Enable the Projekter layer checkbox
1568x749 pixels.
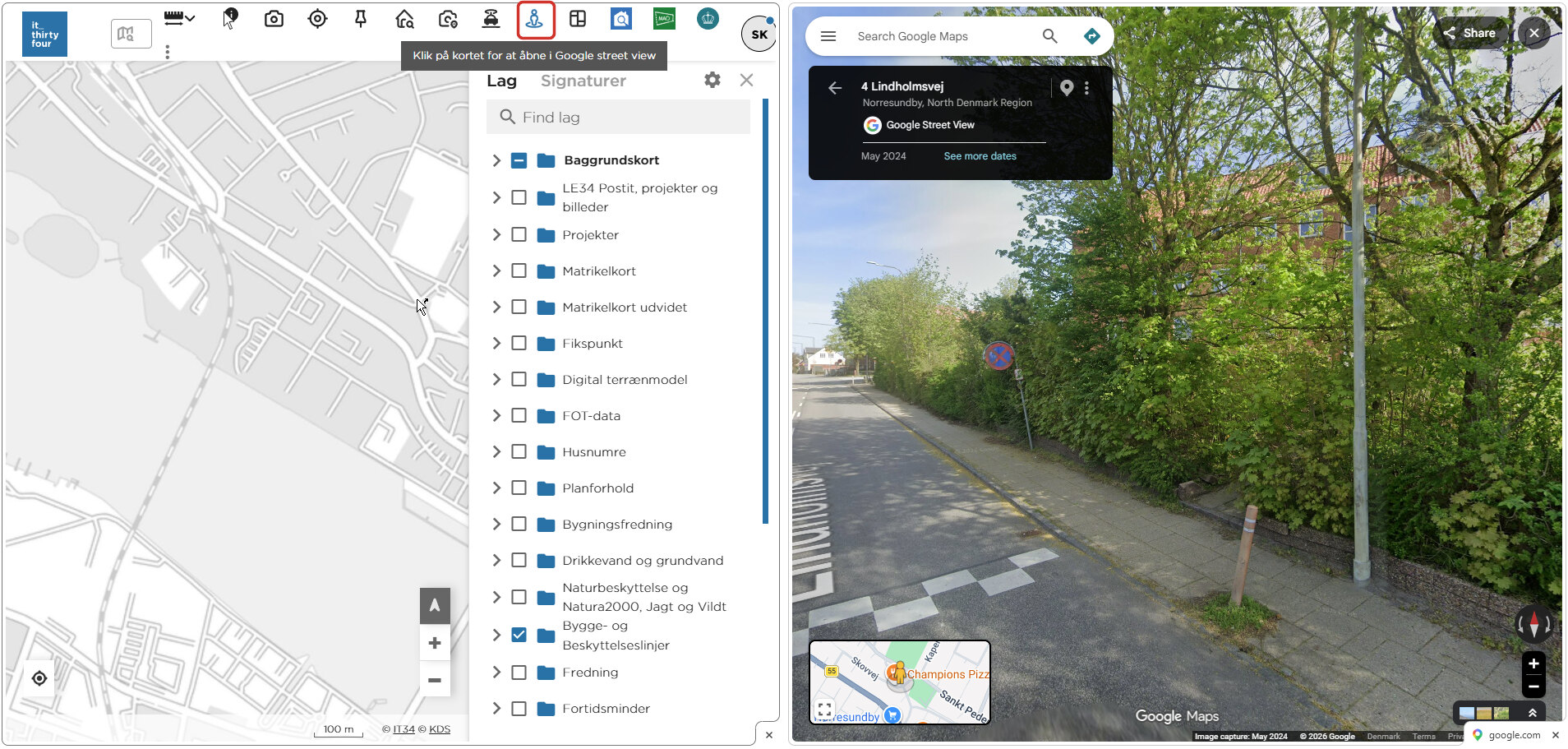(x=519, y=234)
